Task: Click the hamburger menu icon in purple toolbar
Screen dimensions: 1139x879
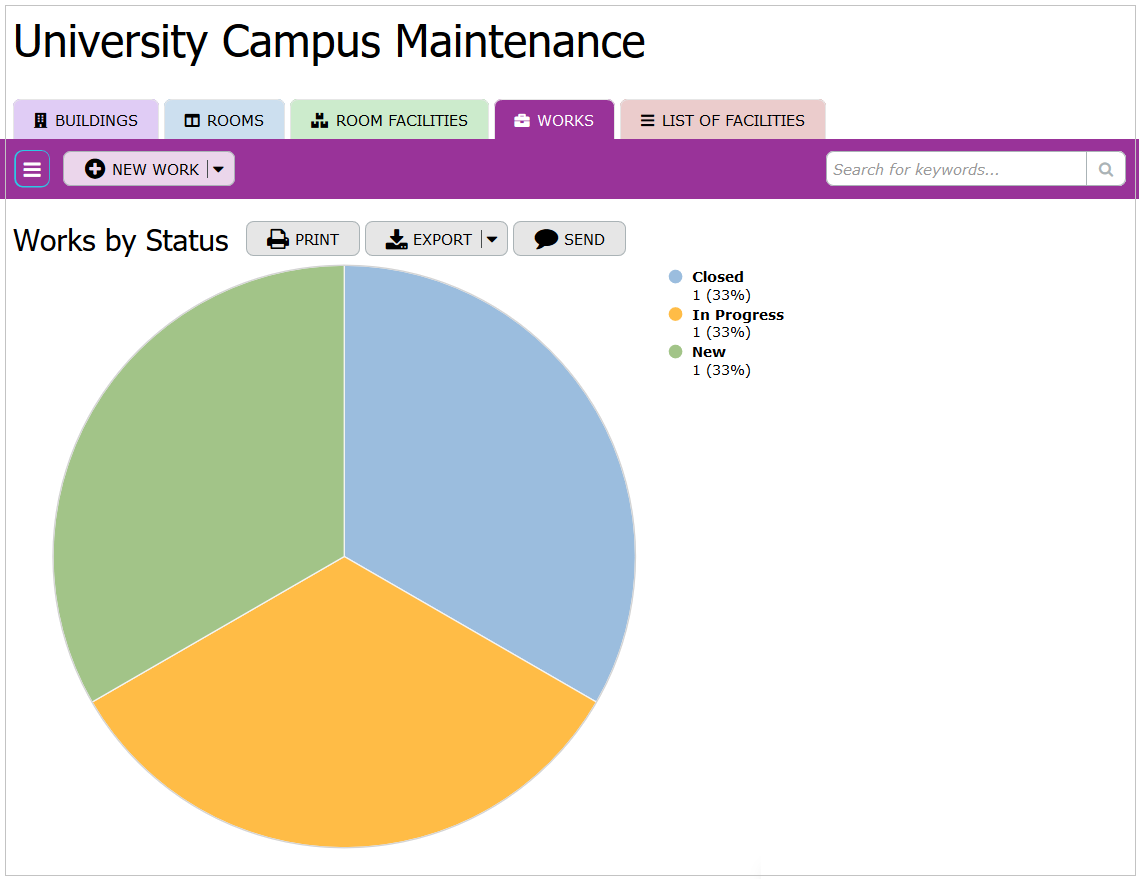Action: [32, 170]
